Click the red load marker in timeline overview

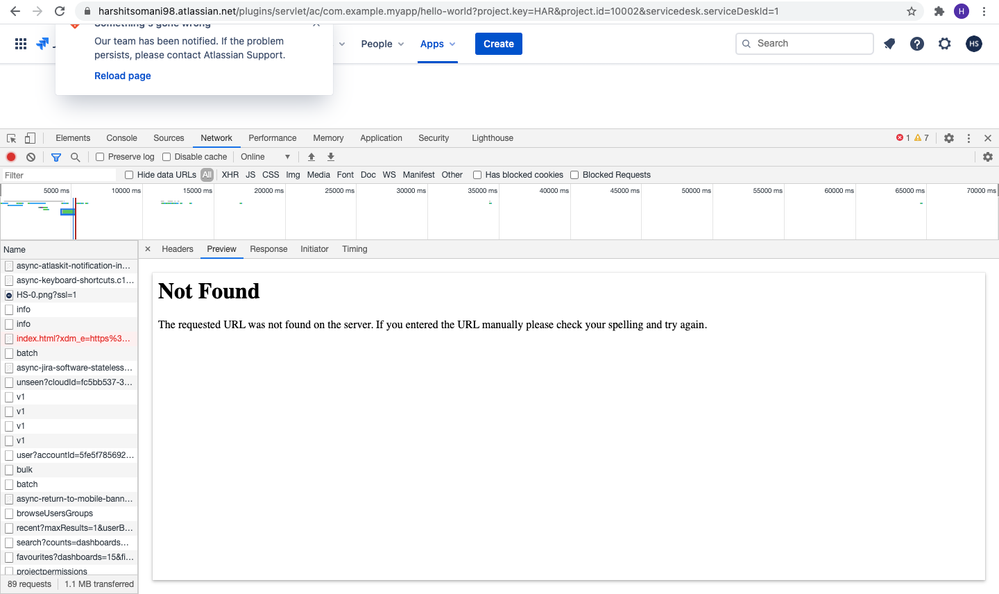pos(75,219)
